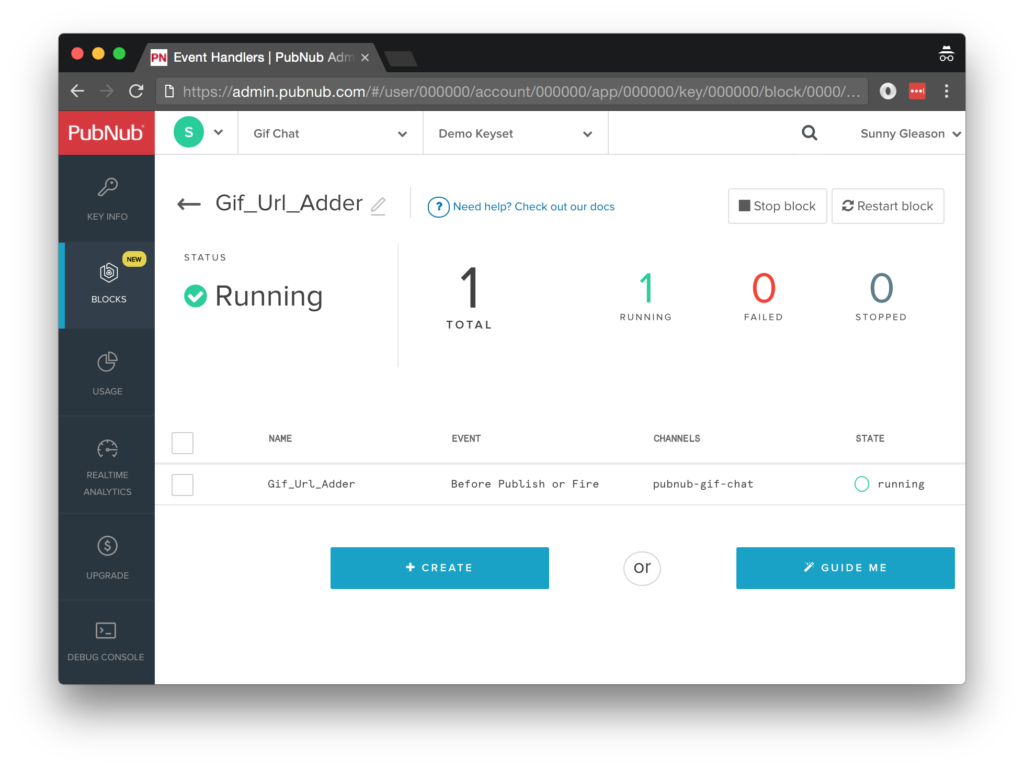Screen dimensions: 1024x768
Task: Click the Stop block button
Action: (777, 206)
